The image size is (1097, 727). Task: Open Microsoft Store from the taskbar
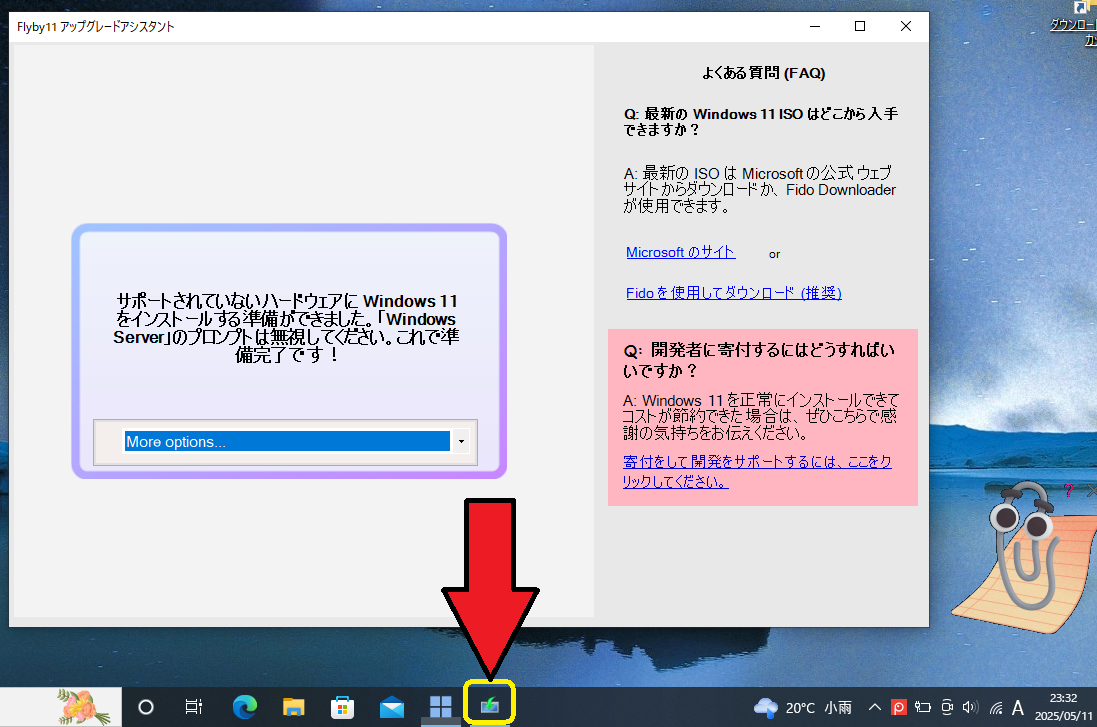coord(342,707)
